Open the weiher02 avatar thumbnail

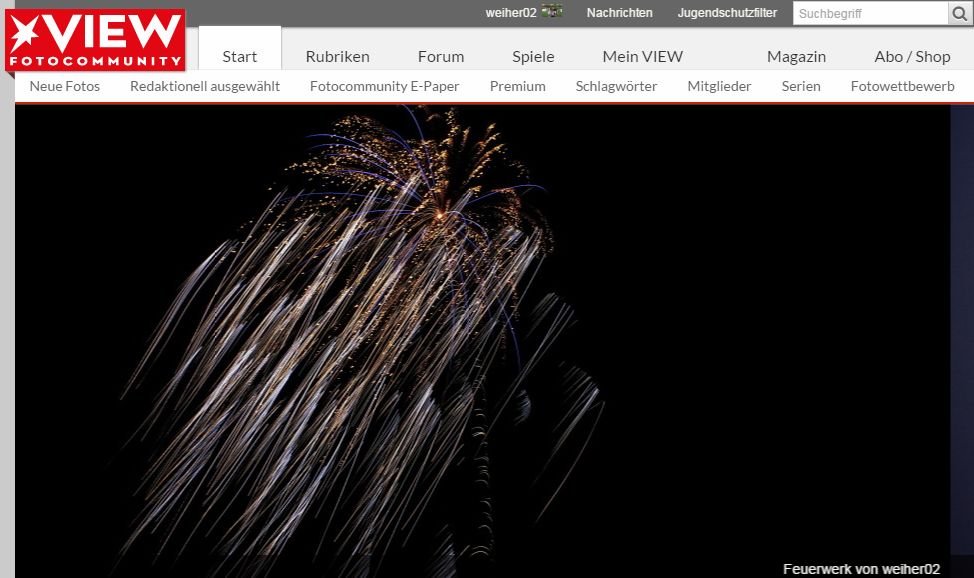[552, 12]
